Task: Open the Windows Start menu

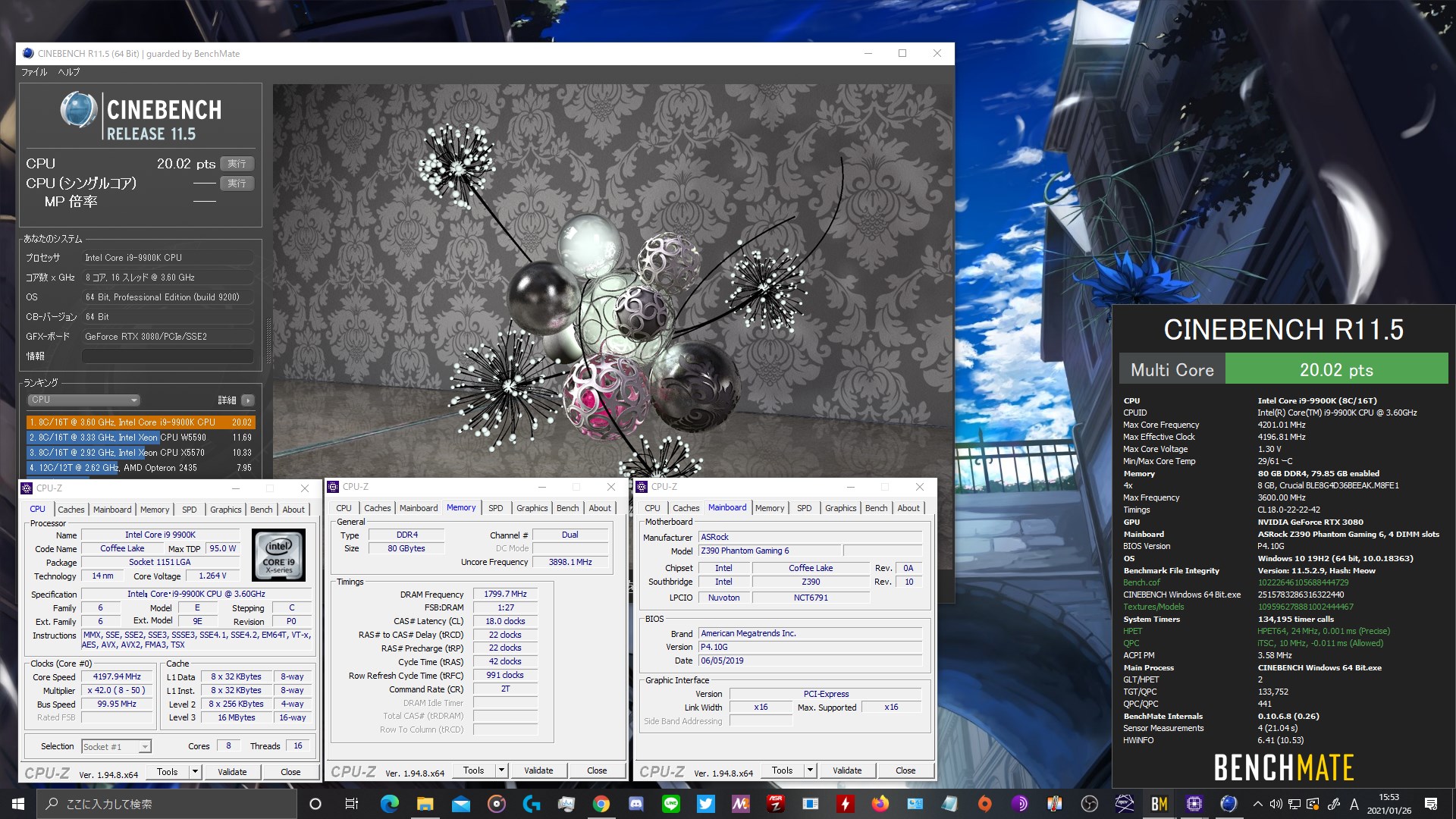Action: point(18,804)
